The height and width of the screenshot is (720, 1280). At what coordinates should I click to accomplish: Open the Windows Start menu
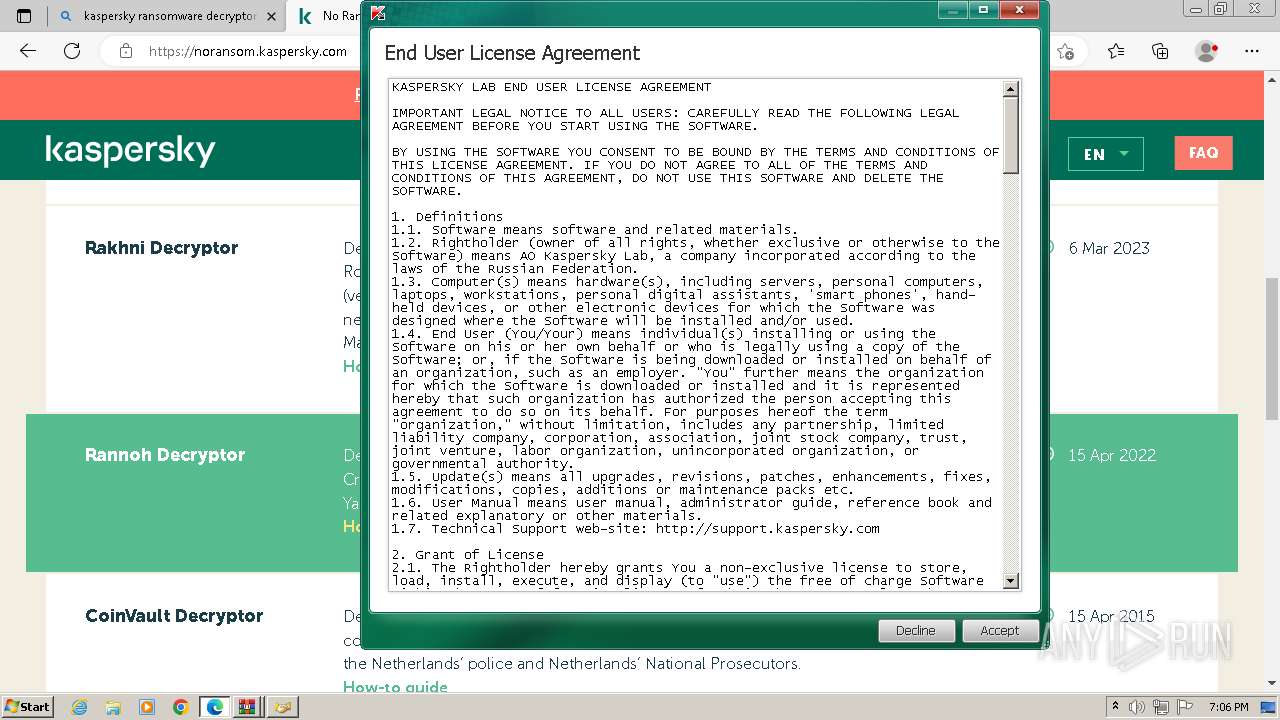(27, 706)
